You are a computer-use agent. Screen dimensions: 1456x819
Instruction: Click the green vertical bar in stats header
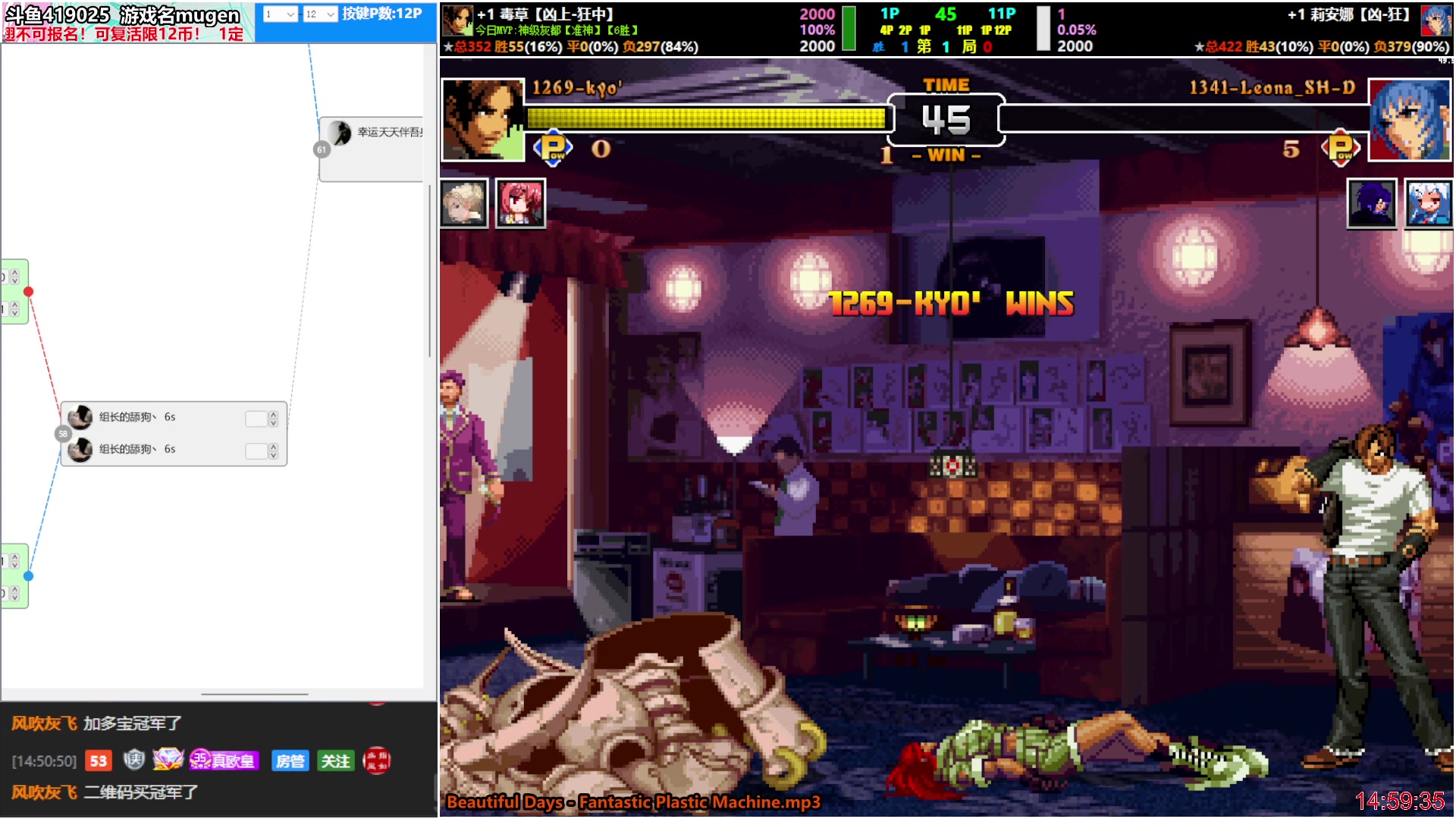click(849, 28)
